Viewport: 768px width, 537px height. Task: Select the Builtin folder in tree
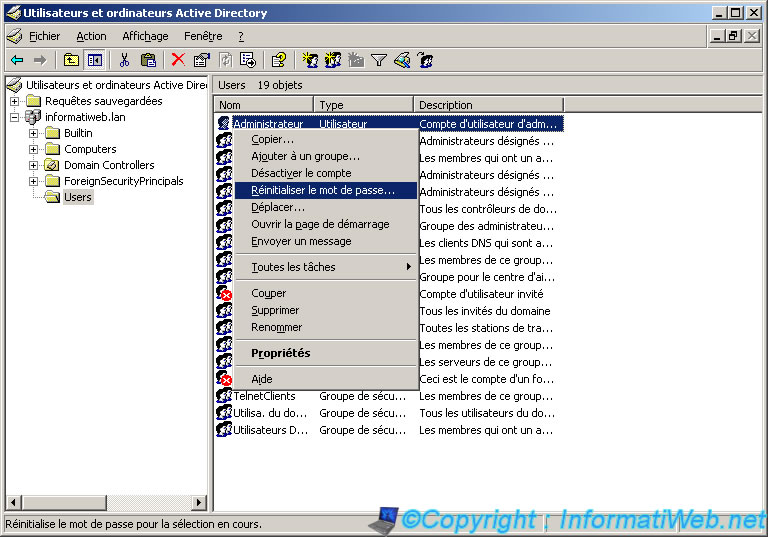(x=78, y=133)
